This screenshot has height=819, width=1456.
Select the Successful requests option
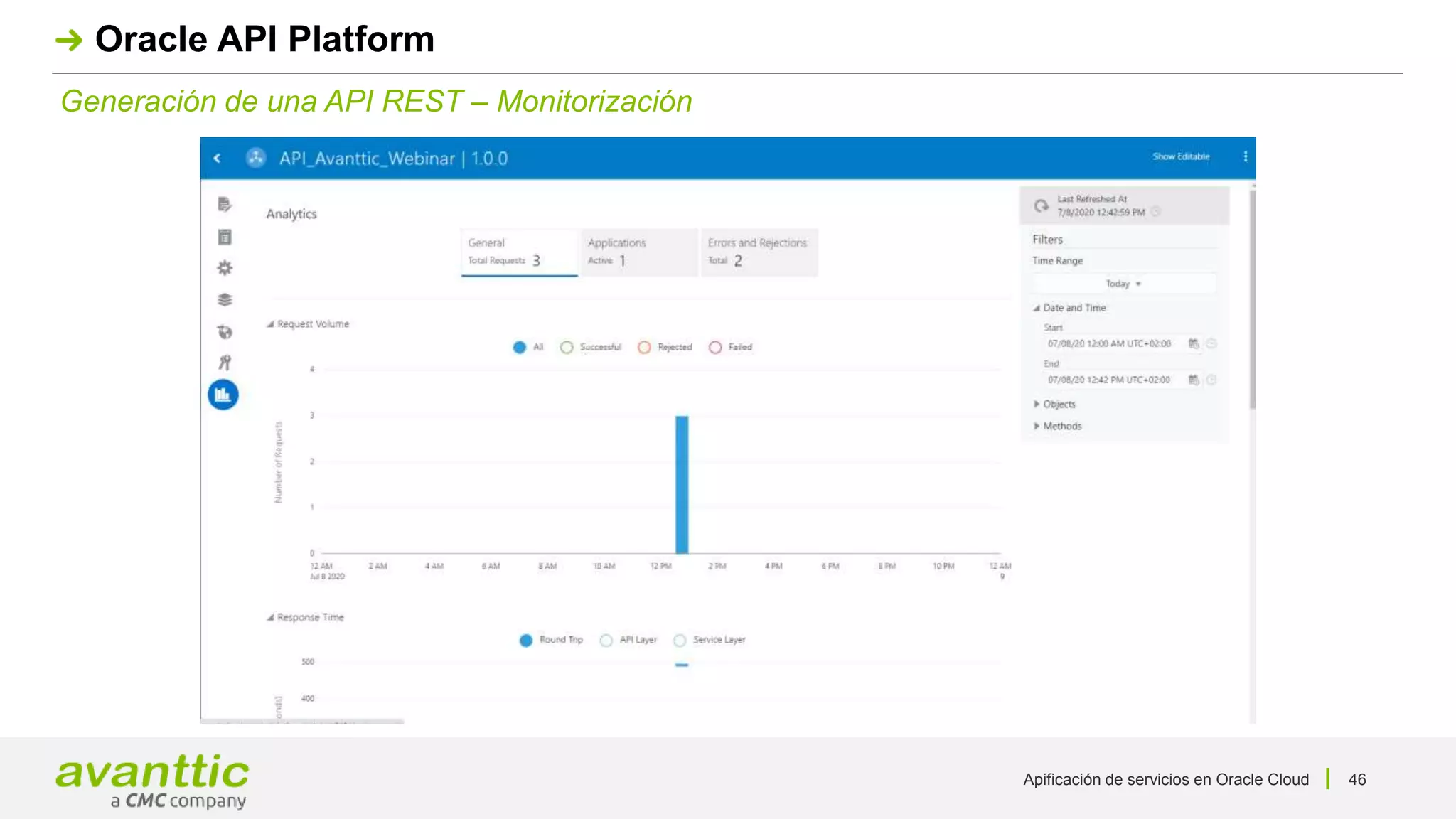tap(591, 347)
